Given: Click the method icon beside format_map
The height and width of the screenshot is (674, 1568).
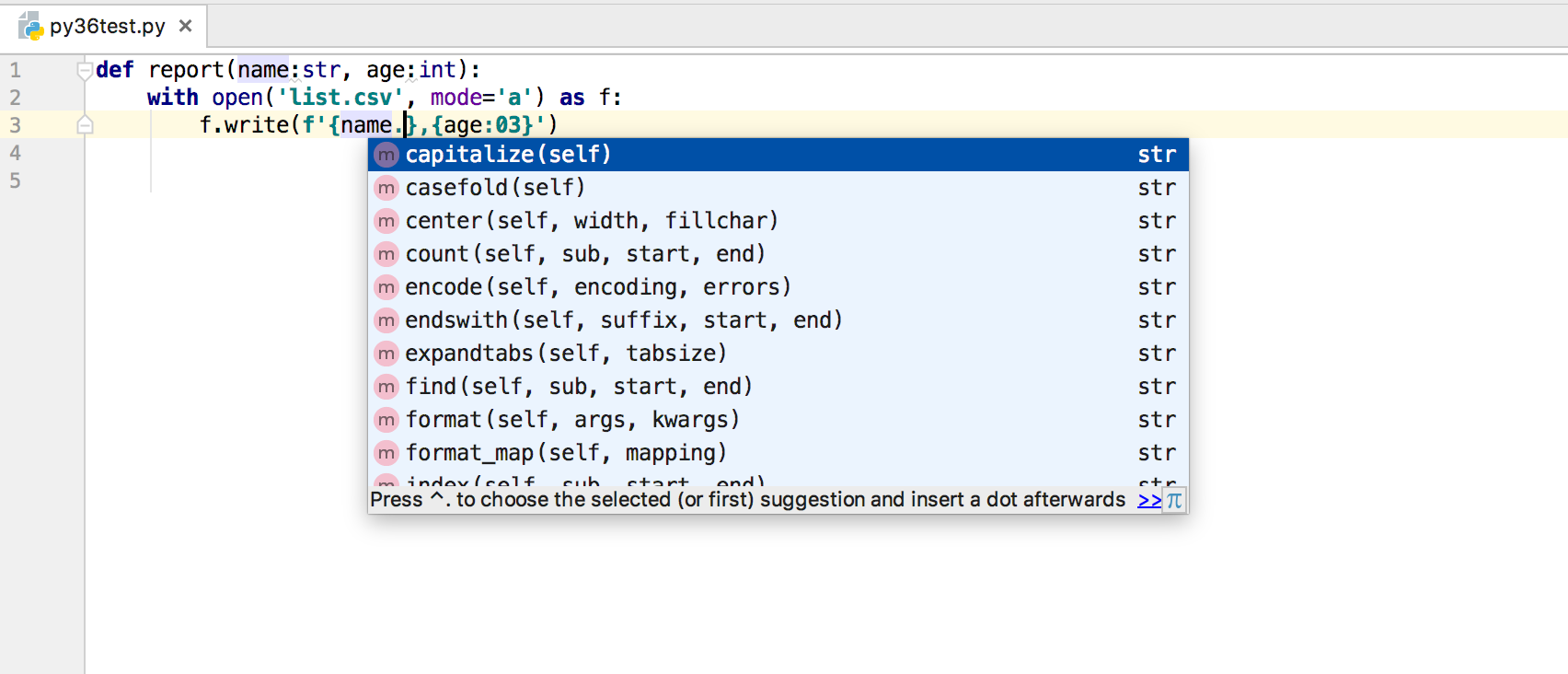Looking at the screenshot, I should (x=386, y=453).
